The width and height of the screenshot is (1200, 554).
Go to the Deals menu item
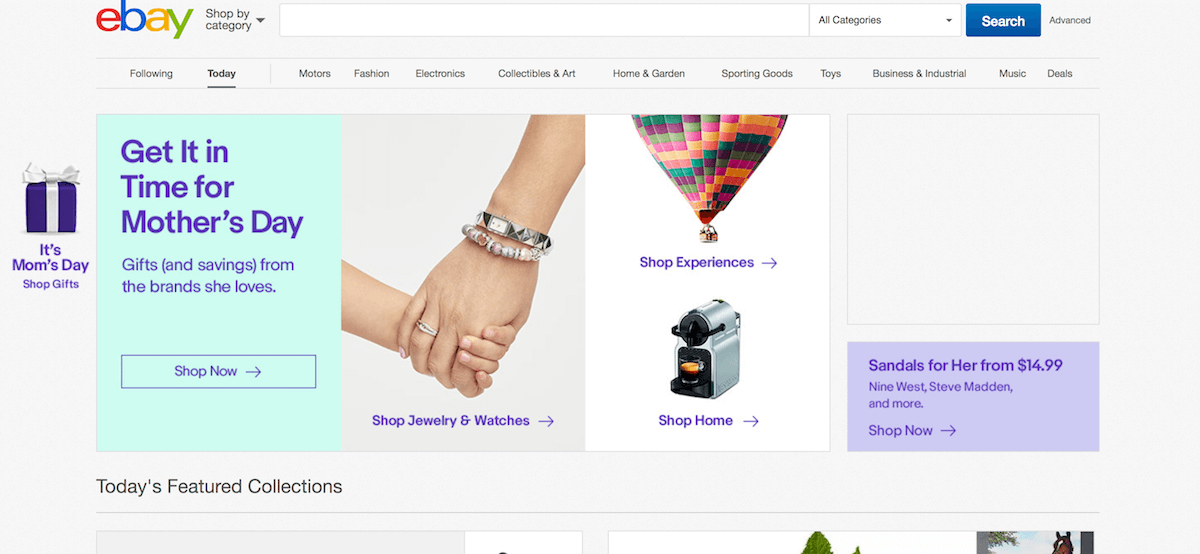click(1060, 74)
